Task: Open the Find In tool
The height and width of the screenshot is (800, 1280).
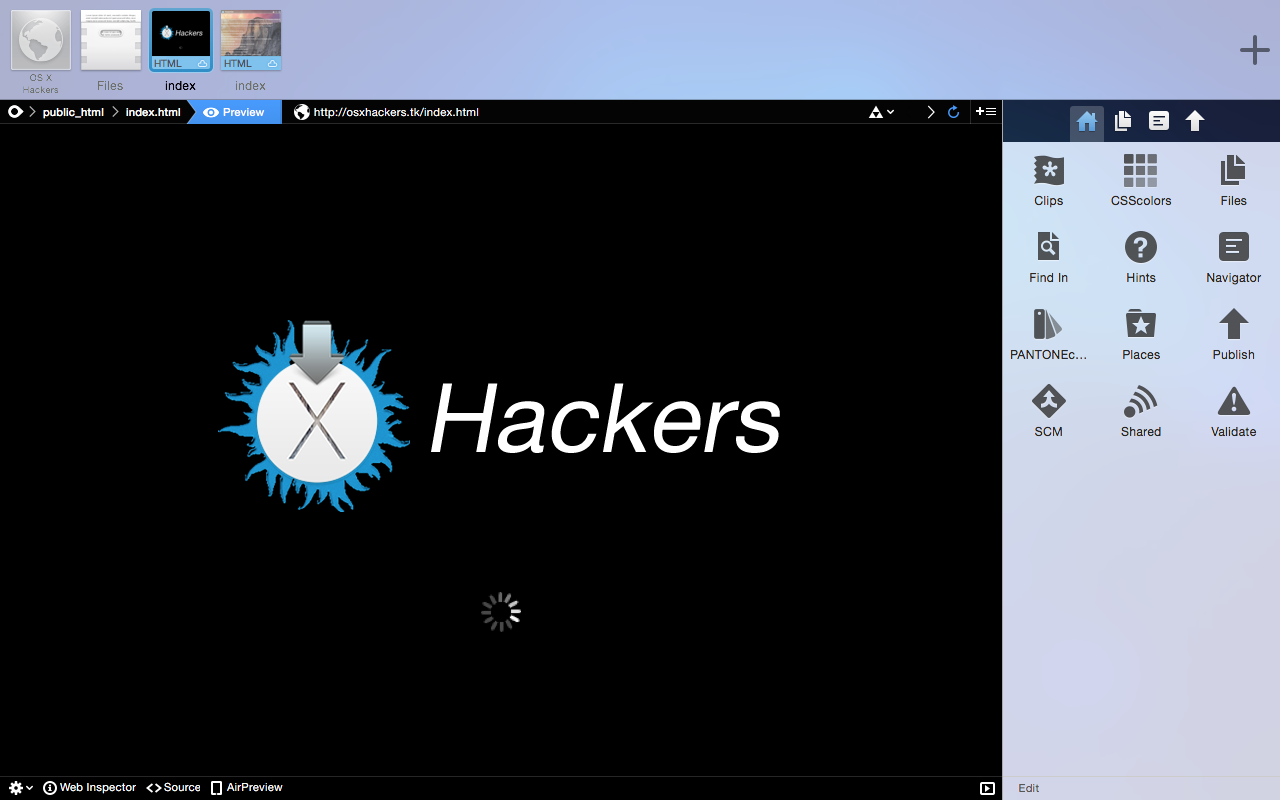Action: pos(1048,258)
